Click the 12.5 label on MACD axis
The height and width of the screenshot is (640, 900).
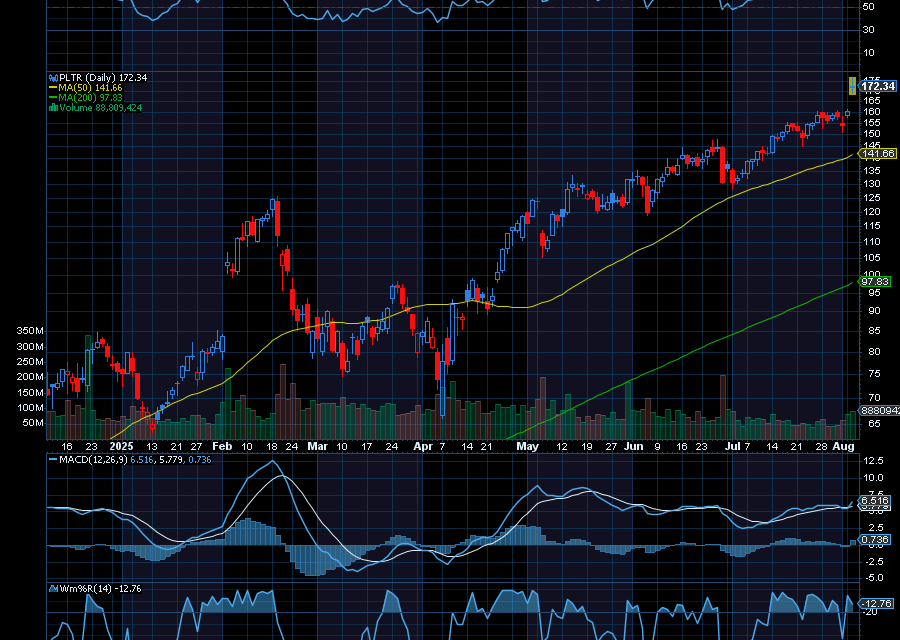click(872, 461)
